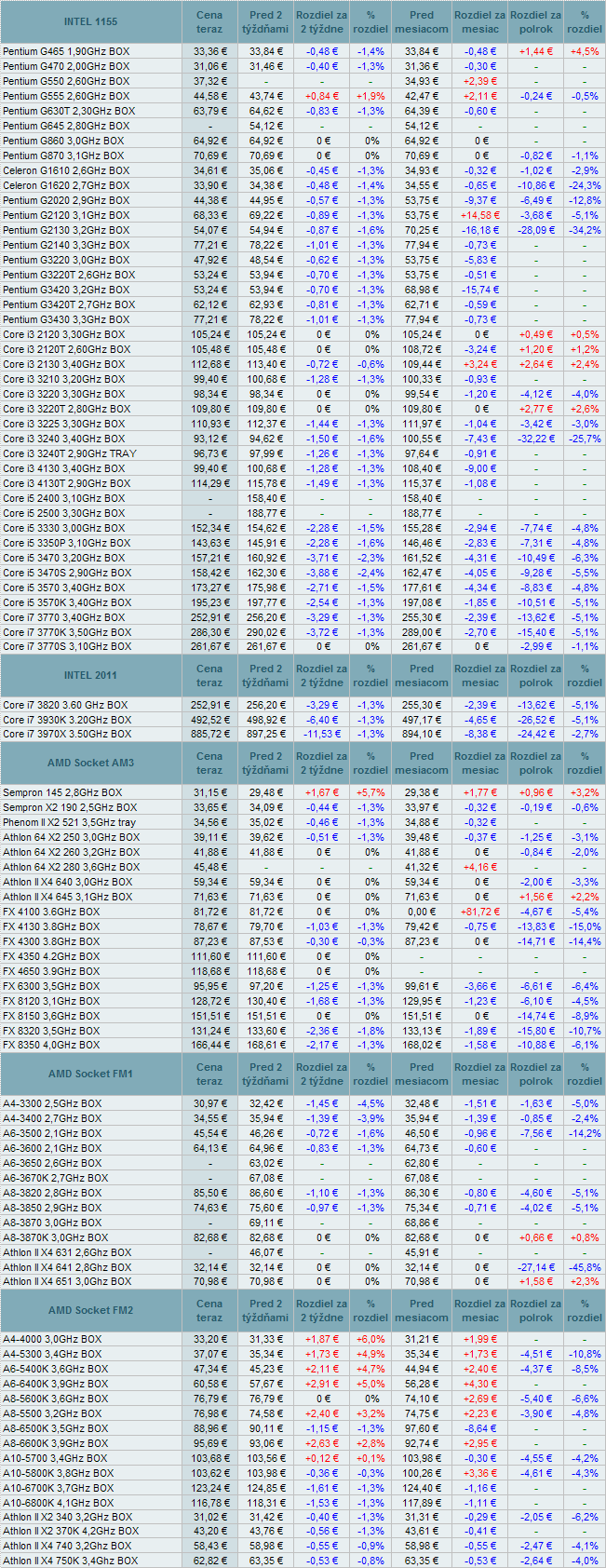Click current price 885,72 € for Core i7 3970X
Viewport: 606px width, 1568px height.
(209, 735)
